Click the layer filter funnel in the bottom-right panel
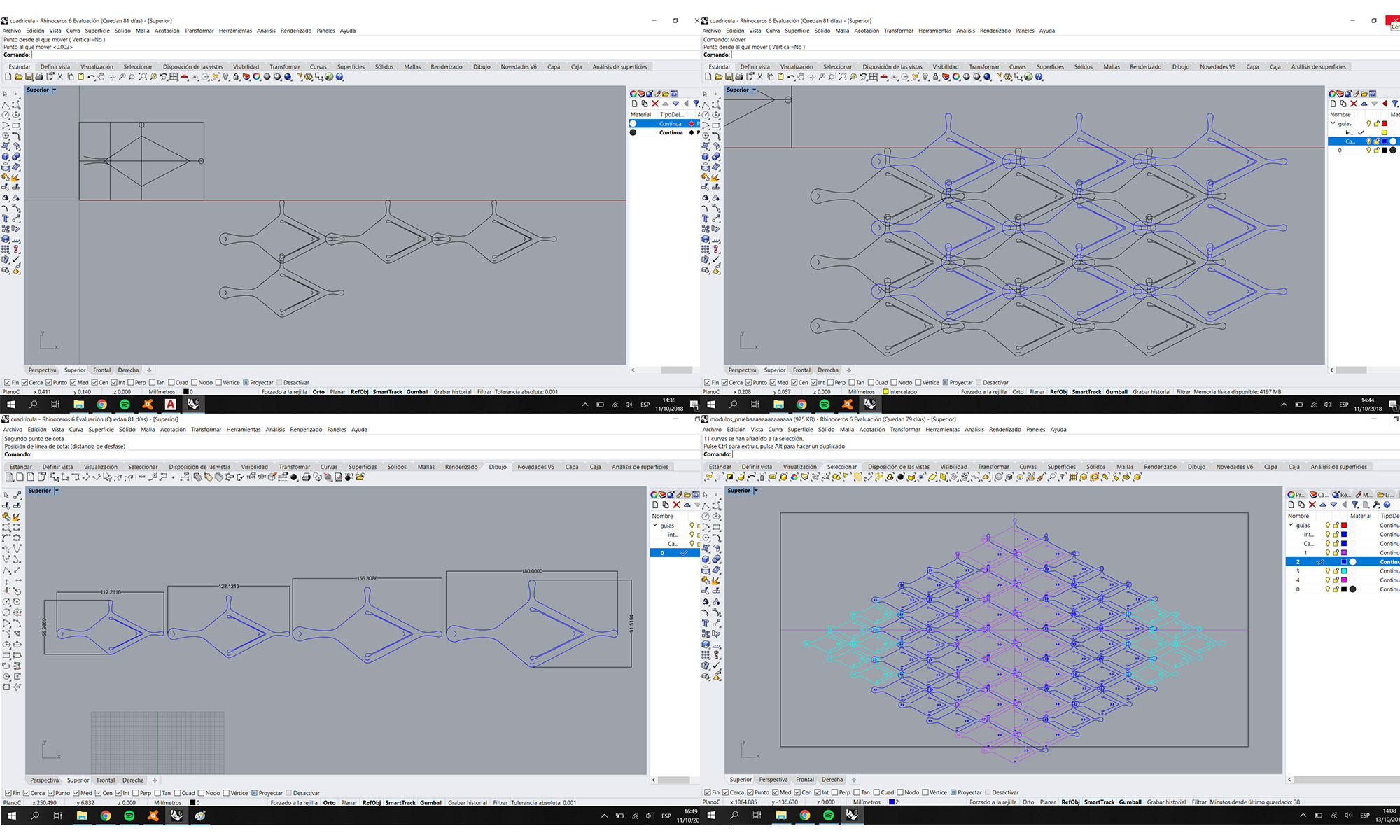Screen dimensions: 1400x840 click(1355, 505)
